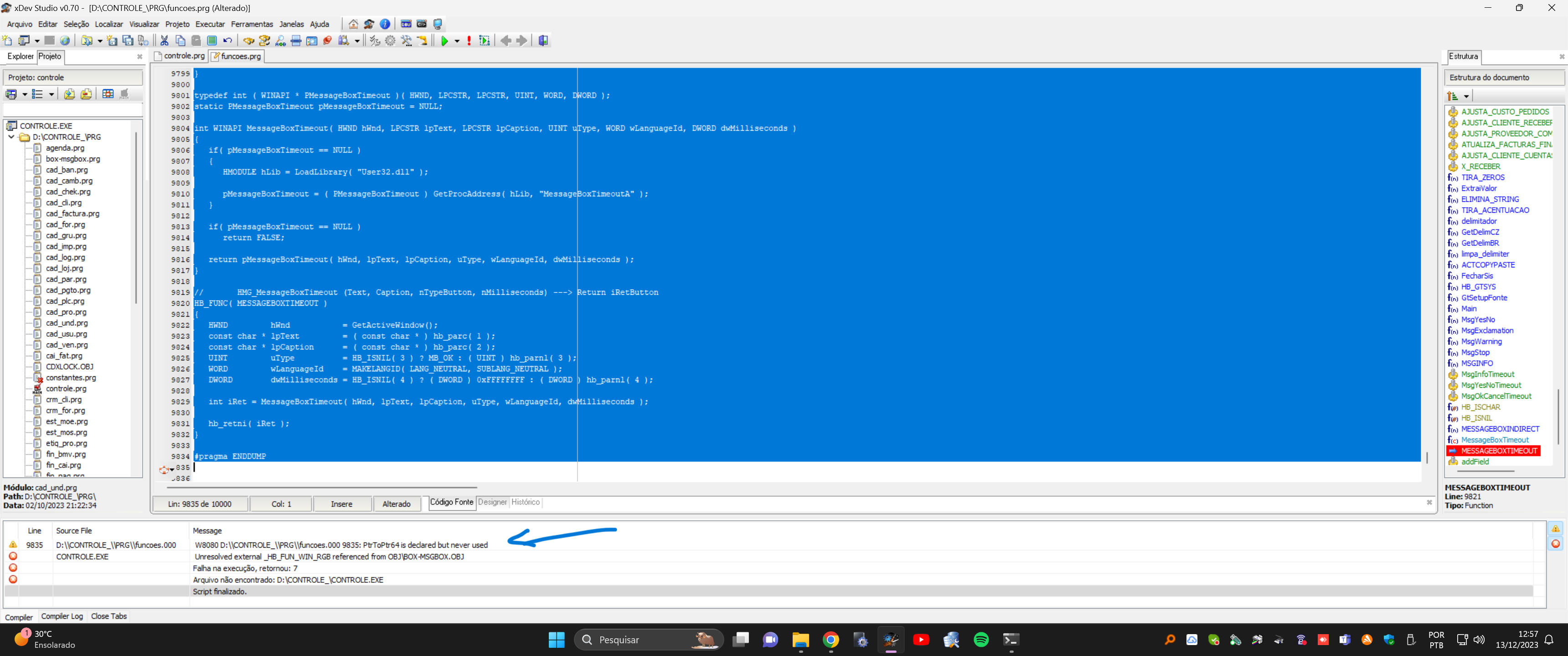1568x656 pixels.
Task: Click the blue info icon
Action: coord(385,24)
